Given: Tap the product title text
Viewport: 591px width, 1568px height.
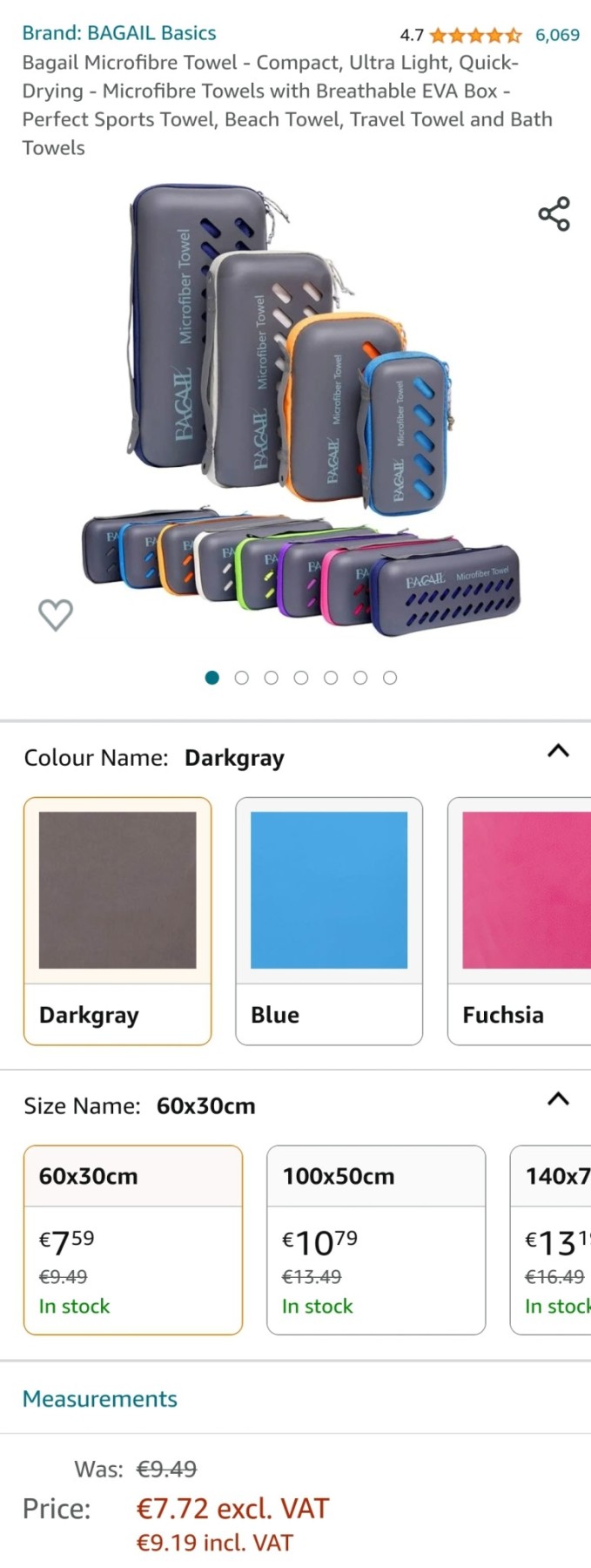Looking at the screenshot, I should pos(287,105).
